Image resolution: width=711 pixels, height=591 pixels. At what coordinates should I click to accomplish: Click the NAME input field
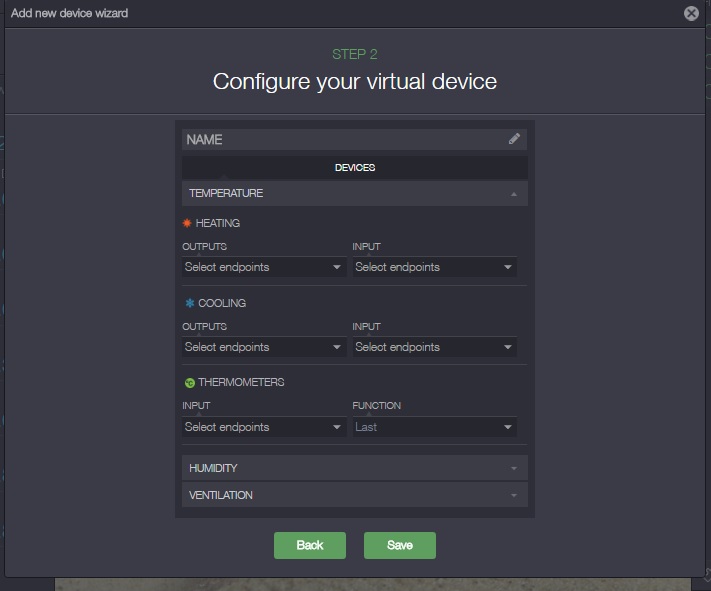[340, 139]
